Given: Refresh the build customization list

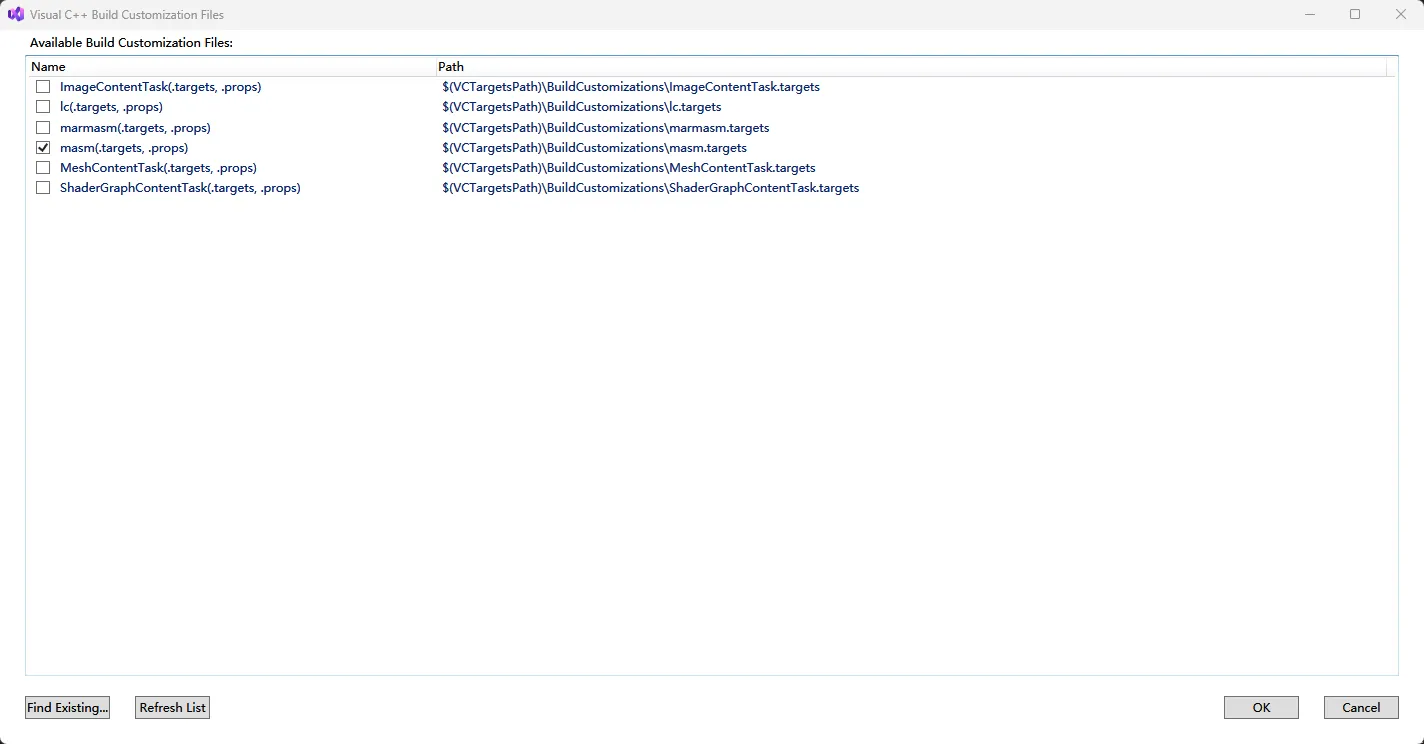Looking at the screenshot, I should (172, 707).
